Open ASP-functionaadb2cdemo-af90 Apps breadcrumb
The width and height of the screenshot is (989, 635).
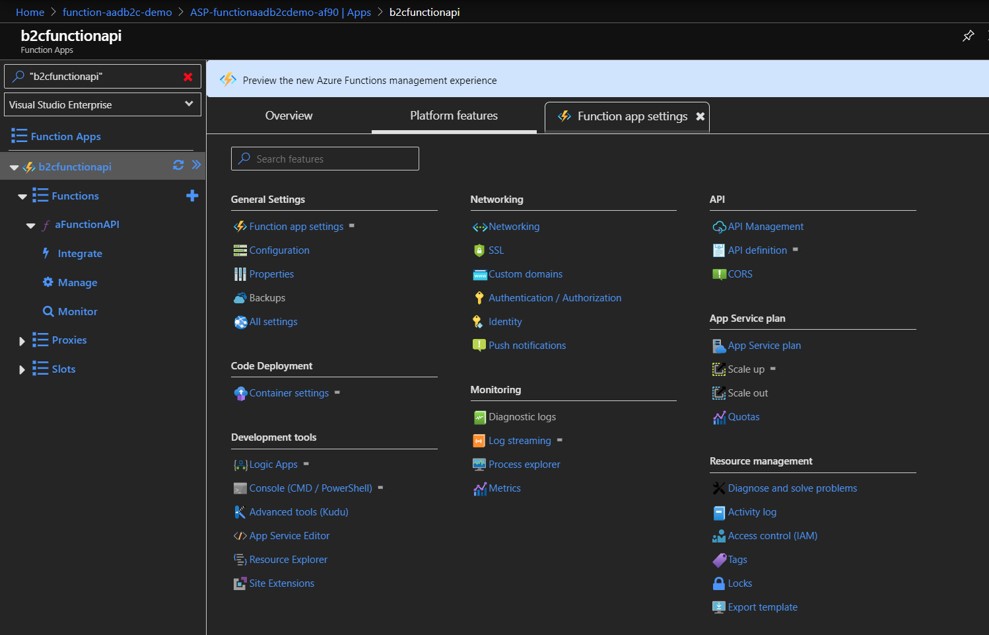281,12
